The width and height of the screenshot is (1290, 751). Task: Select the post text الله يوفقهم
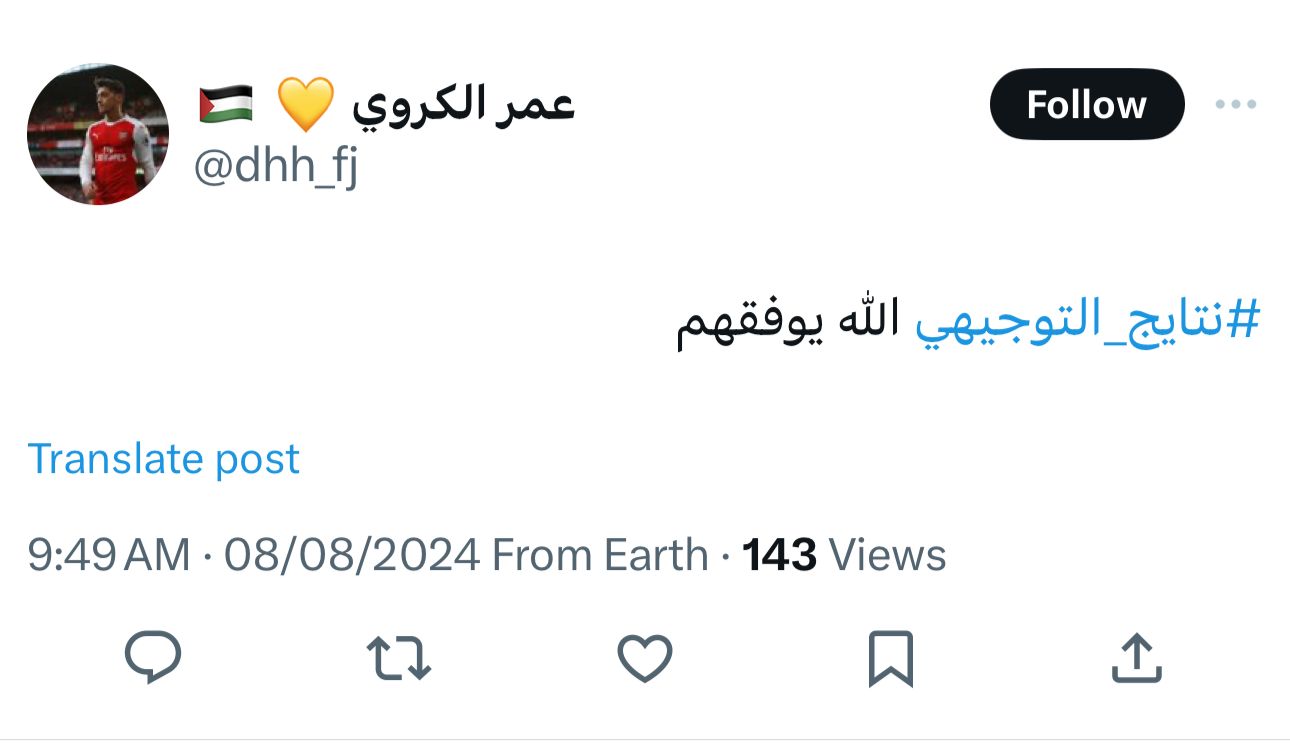tap(789, 323)
